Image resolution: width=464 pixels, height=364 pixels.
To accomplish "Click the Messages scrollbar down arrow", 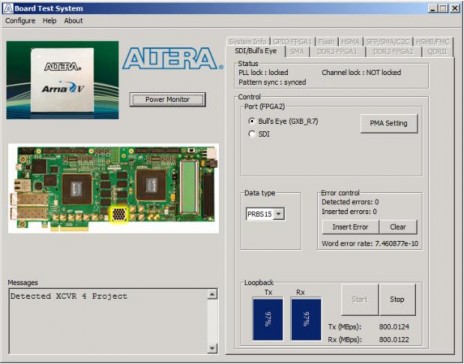I will 212,348.
